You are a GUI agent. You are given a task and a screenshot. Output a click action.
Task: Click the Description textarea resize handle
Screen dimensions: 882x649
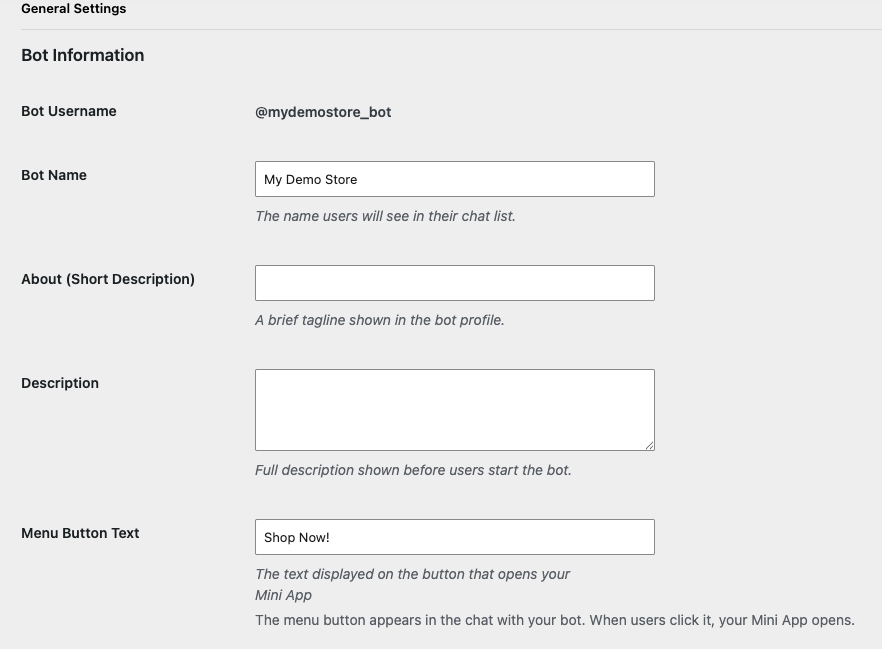click(650, 445)
